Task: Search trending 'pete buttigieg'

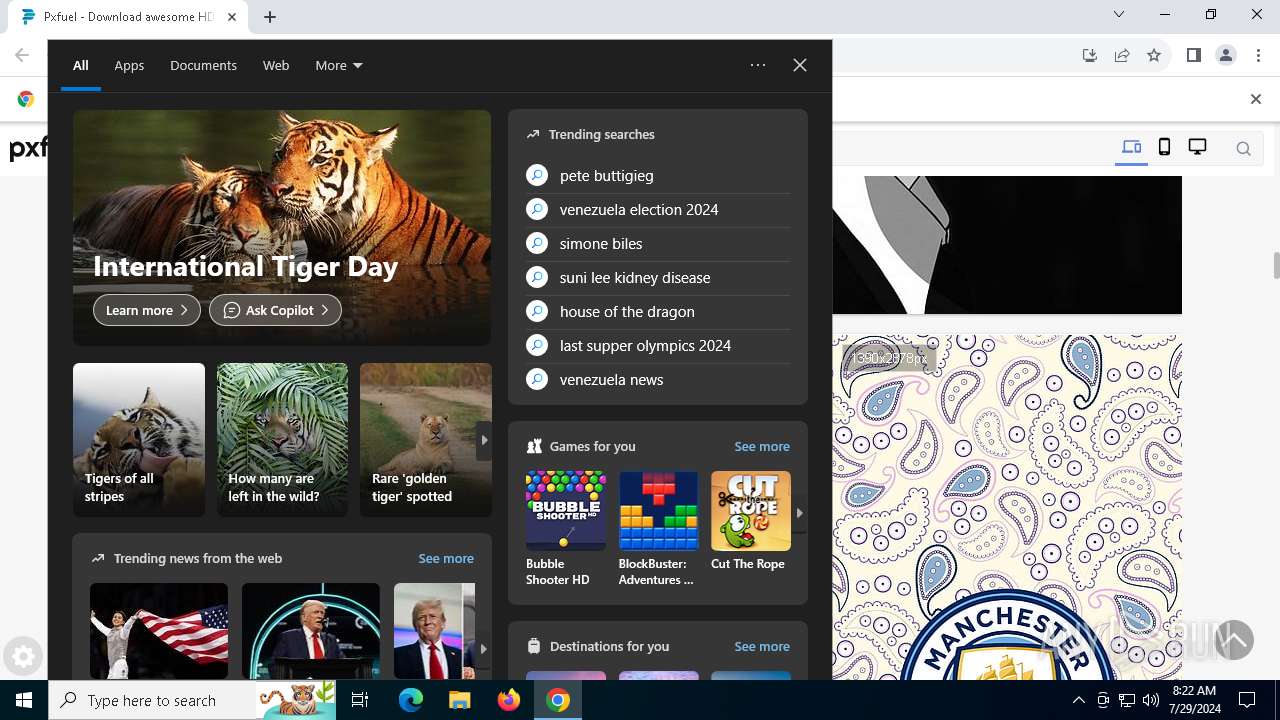Action: tap(658, 175)
